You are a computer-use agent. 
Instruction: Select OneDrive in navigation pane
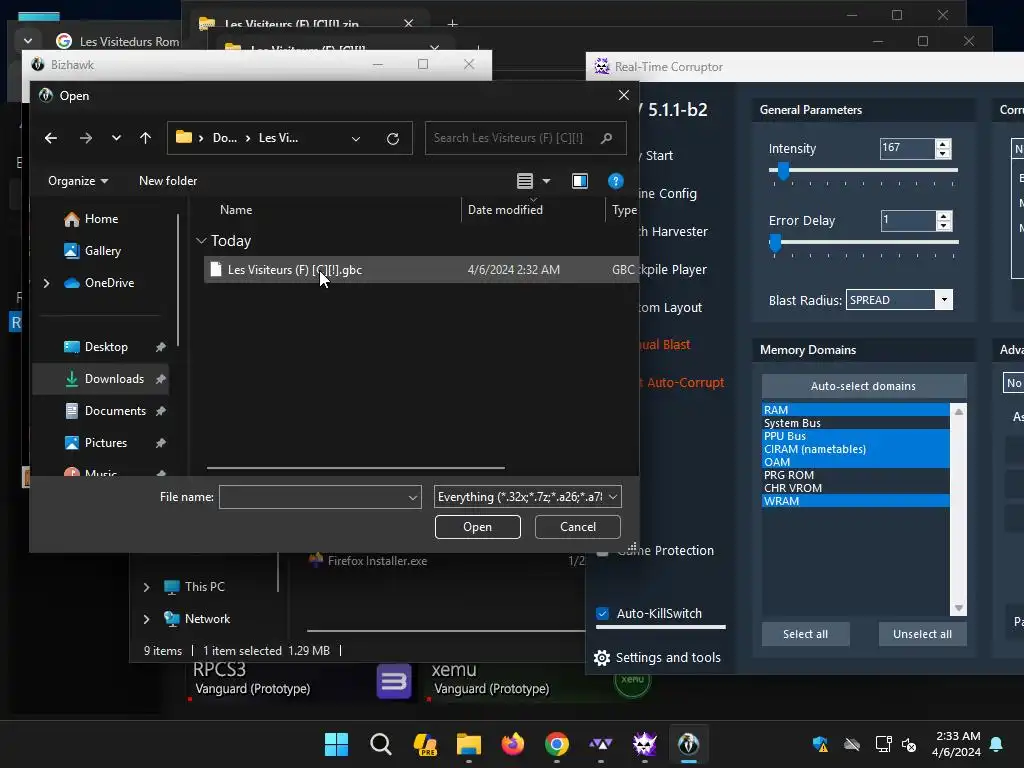[99, 283]
